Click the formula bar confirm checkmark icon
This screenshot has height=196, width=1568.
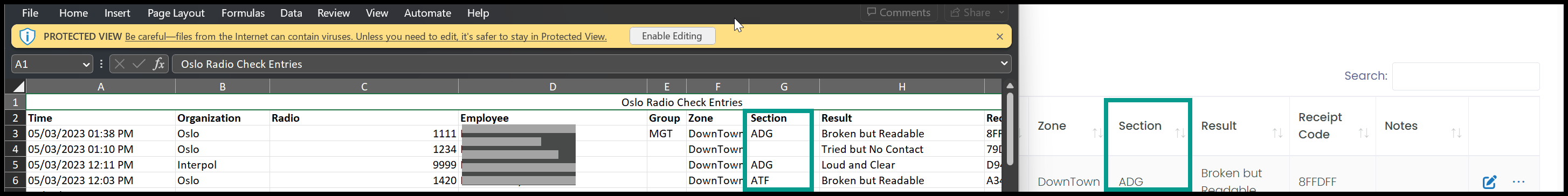coord(139,64)
